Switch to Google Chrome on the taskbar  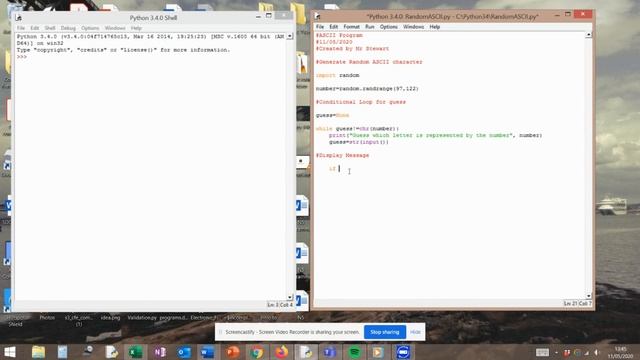tap(257, 352)
